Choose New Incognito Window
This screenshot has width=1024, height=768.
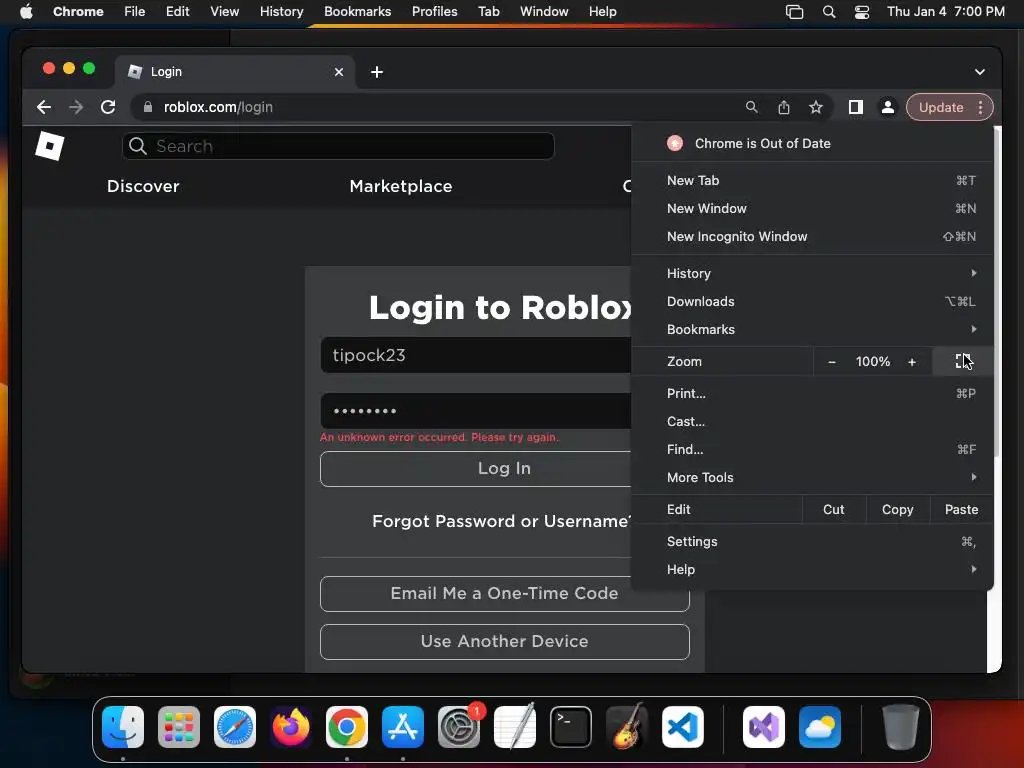click(x=812, y=236)
